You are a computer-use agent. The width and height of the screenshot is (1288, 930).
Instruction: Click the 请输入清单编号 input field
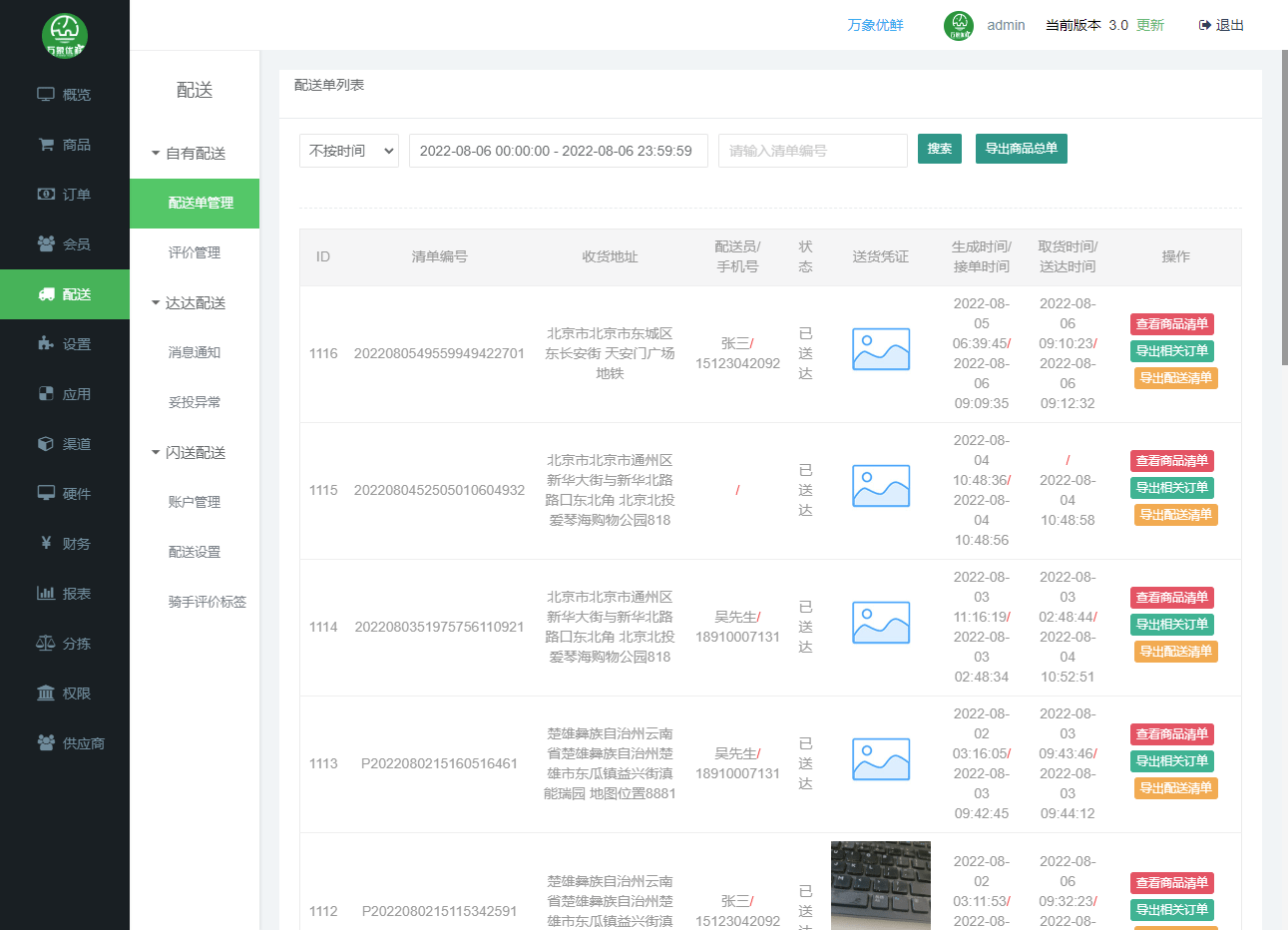click(x=812, y=151)
